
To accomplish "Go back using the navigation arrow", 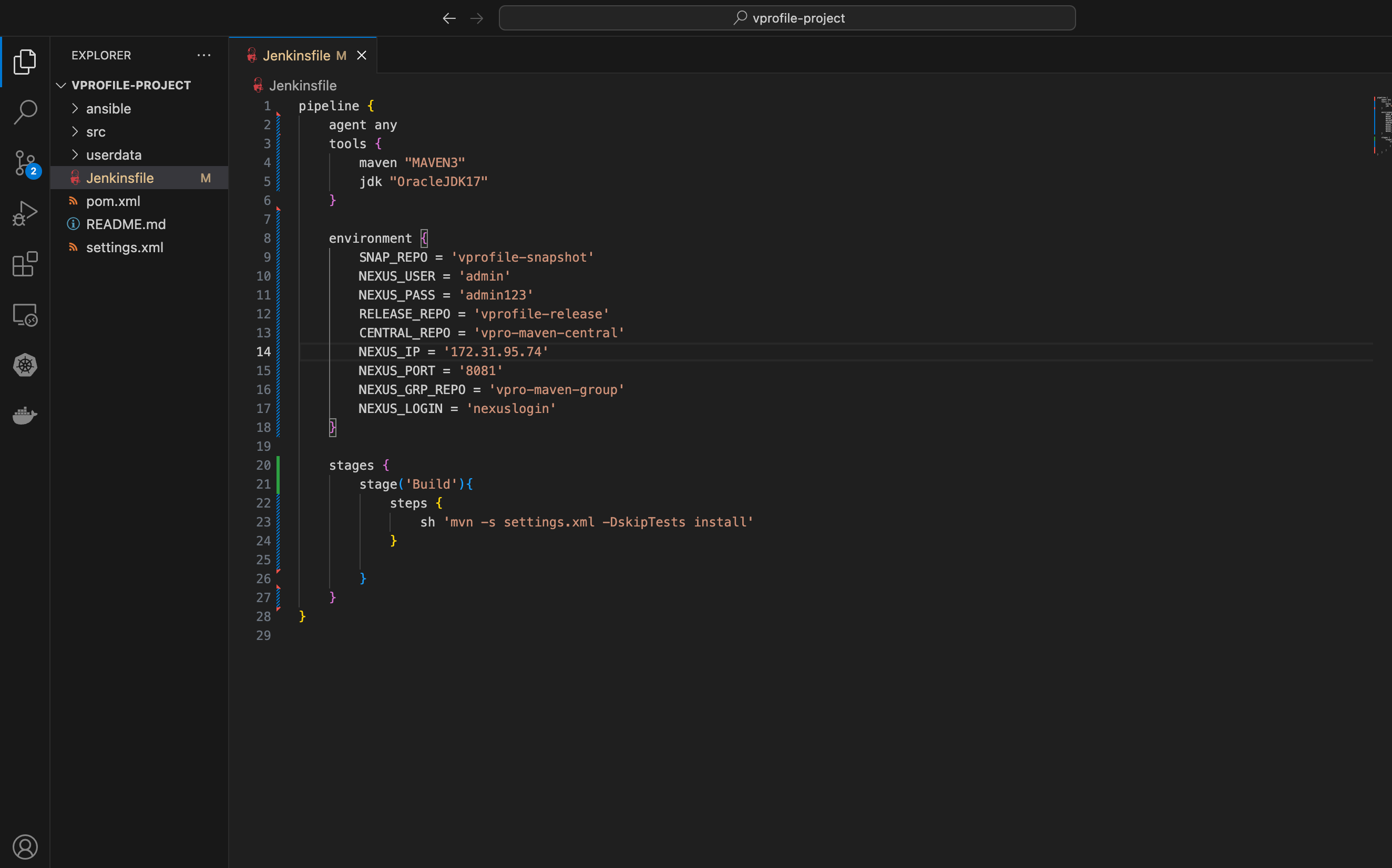I will [x=449, y=18].
